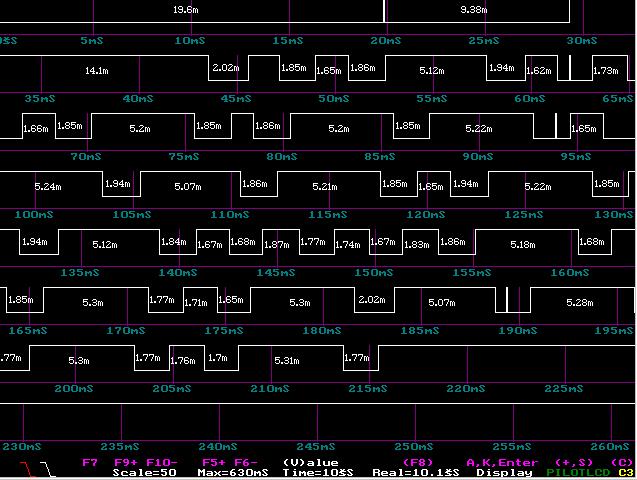Select the 1.73m pulse width value

(606, 71)
